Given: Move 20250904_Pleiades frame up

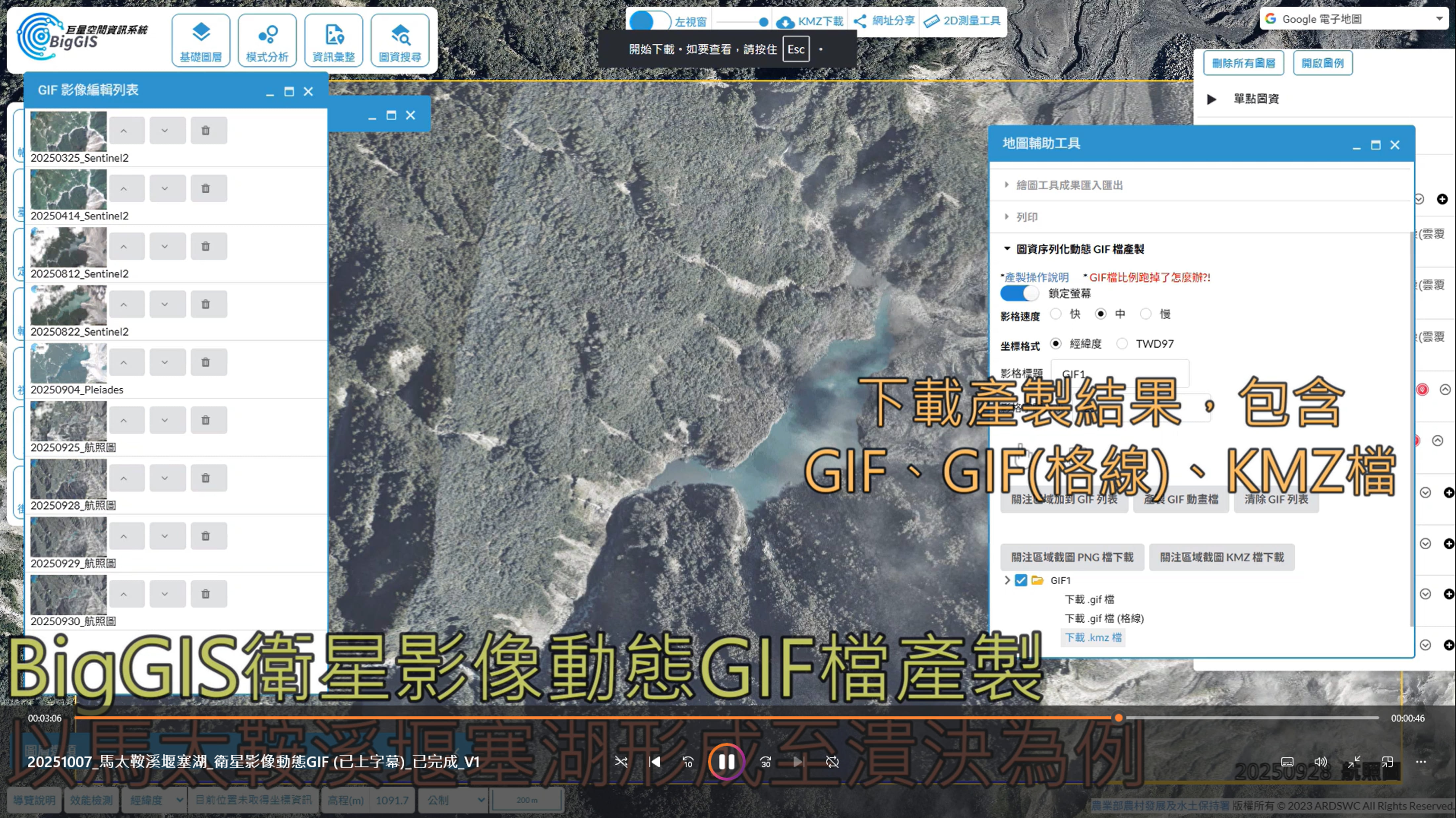Looking at the screenshot, I should 124,362.
